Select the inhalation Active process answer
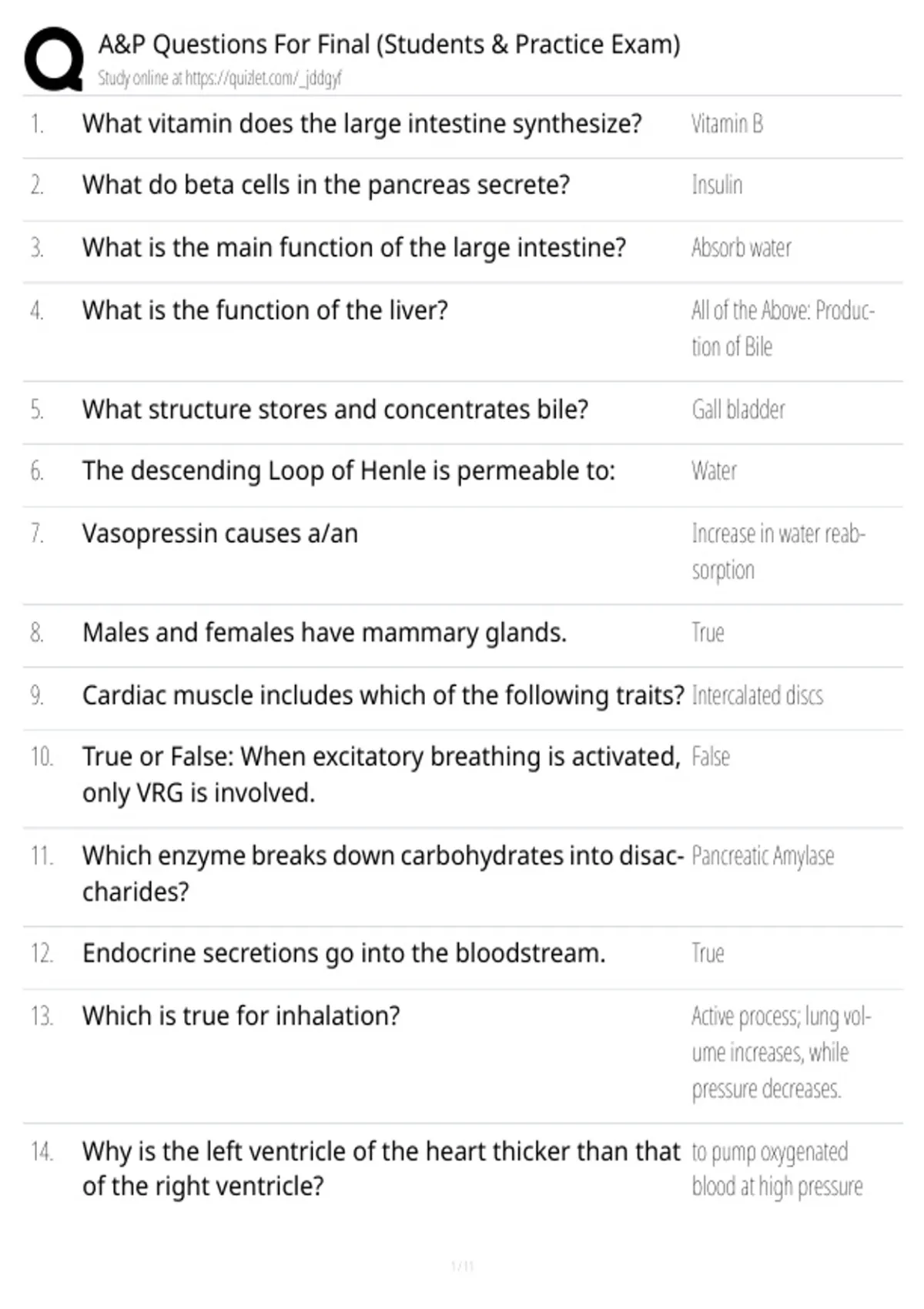The width and height of the screenshot is (924, 1309). [x=781, y=1053]
